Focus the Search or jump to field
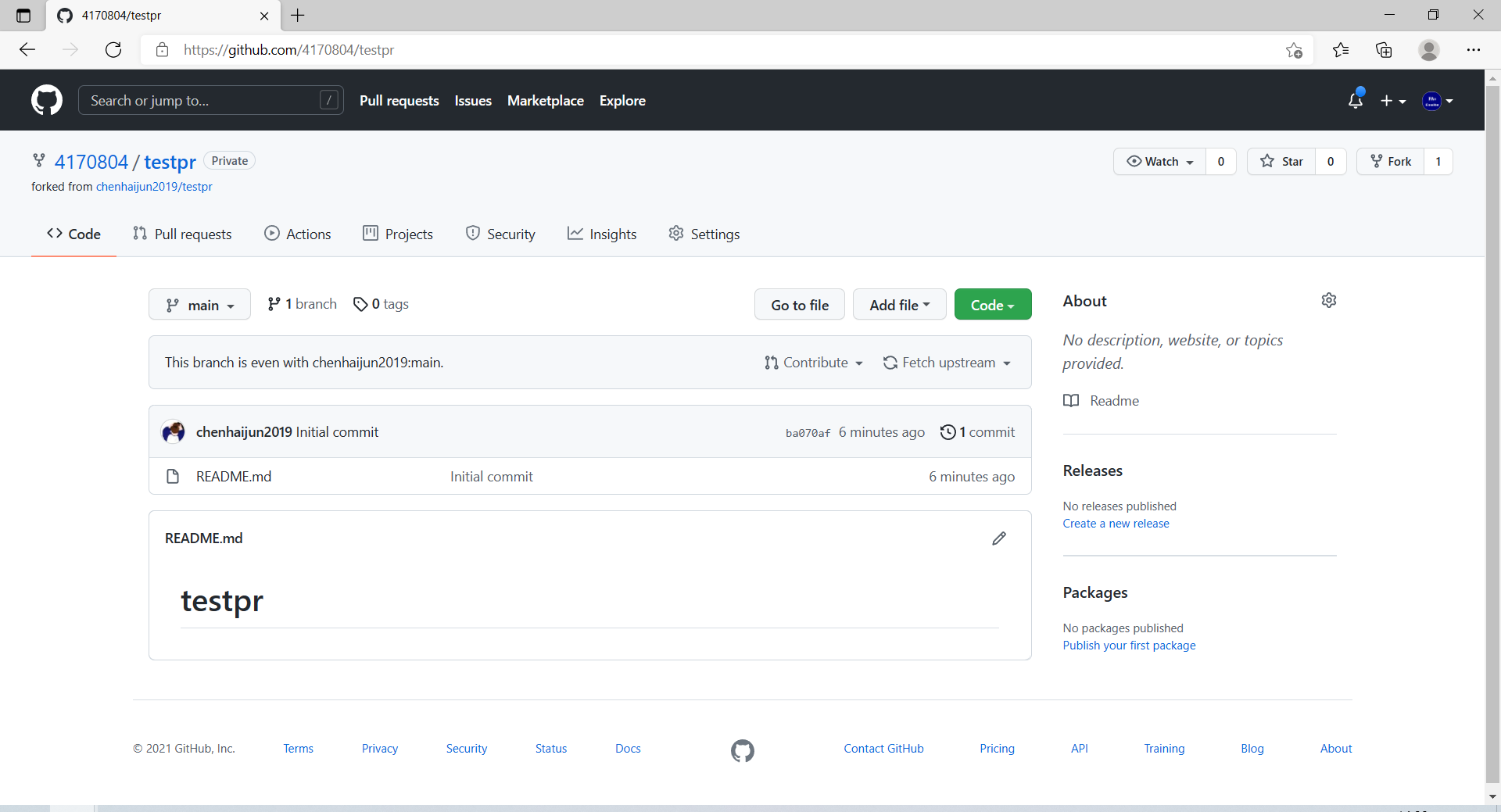Screen dimensions: 1501x812 pyautogui.click(x=211, y=100)
